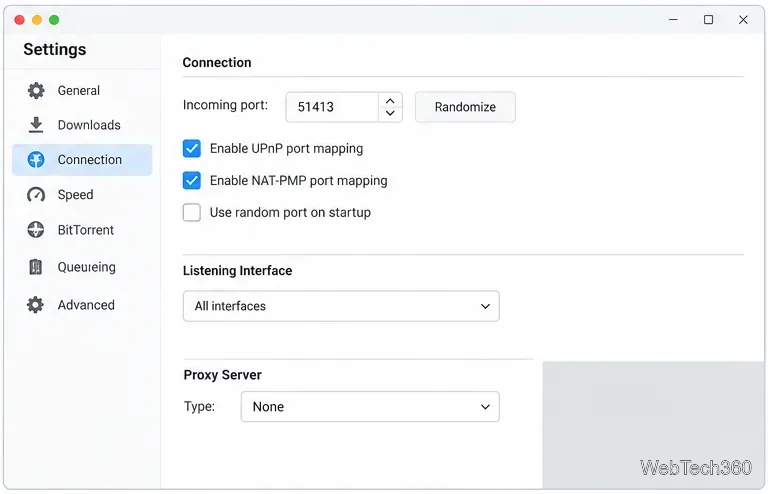Open the BitTorrent settings page

pos(86,230)
